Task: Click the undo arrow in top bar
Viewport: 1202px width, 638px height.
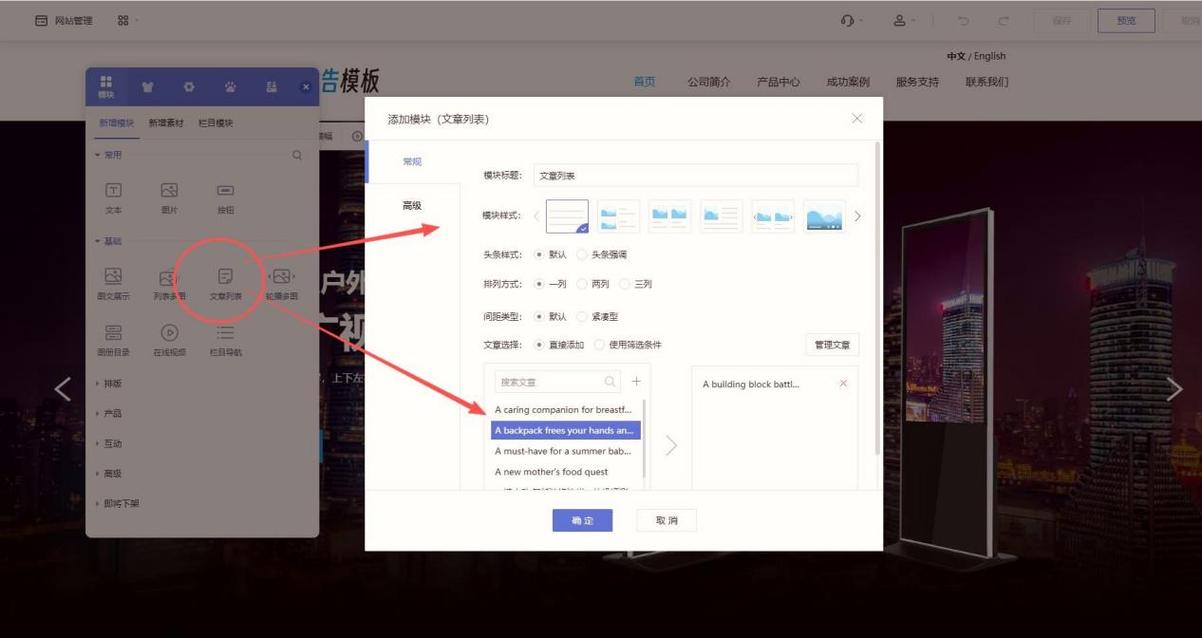Action: 963,20
